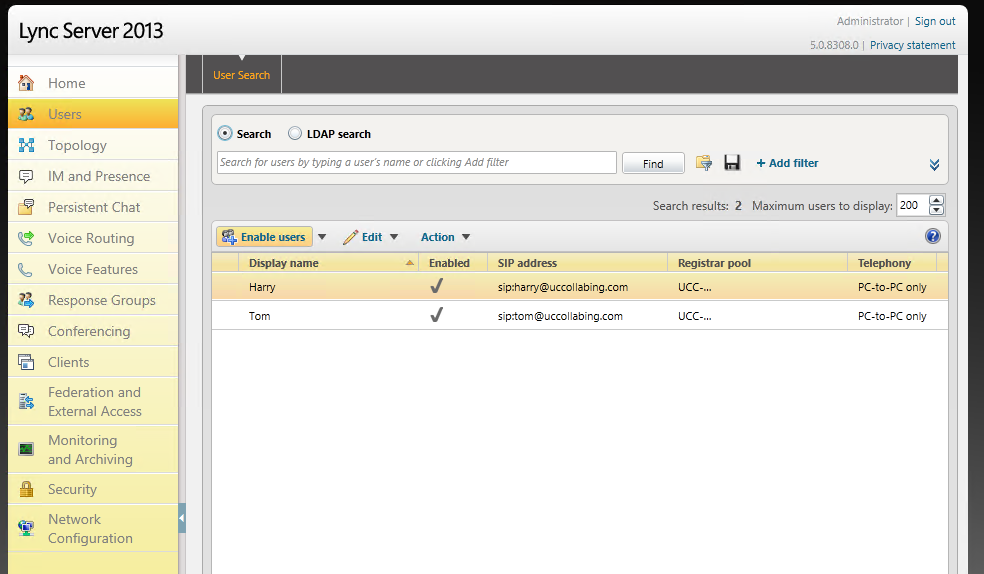Select the LDAP search radio button

pyautogui.click(x=294, y=134)
